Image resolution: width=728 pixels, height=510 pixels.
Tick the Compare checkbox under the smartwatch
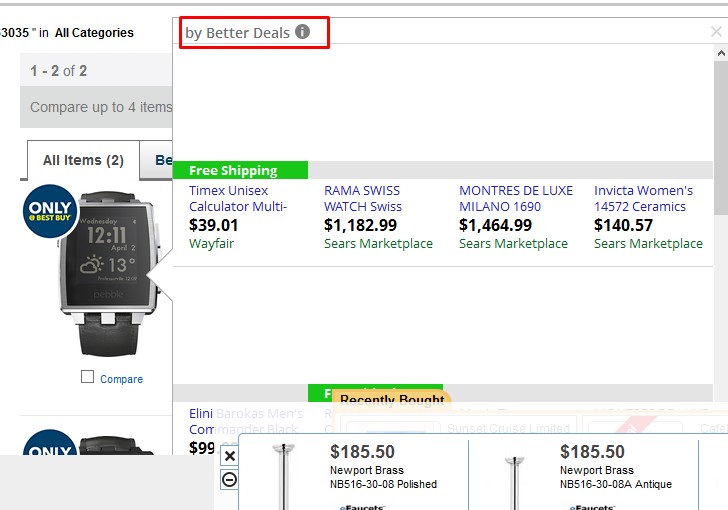(x=88, y=377)
